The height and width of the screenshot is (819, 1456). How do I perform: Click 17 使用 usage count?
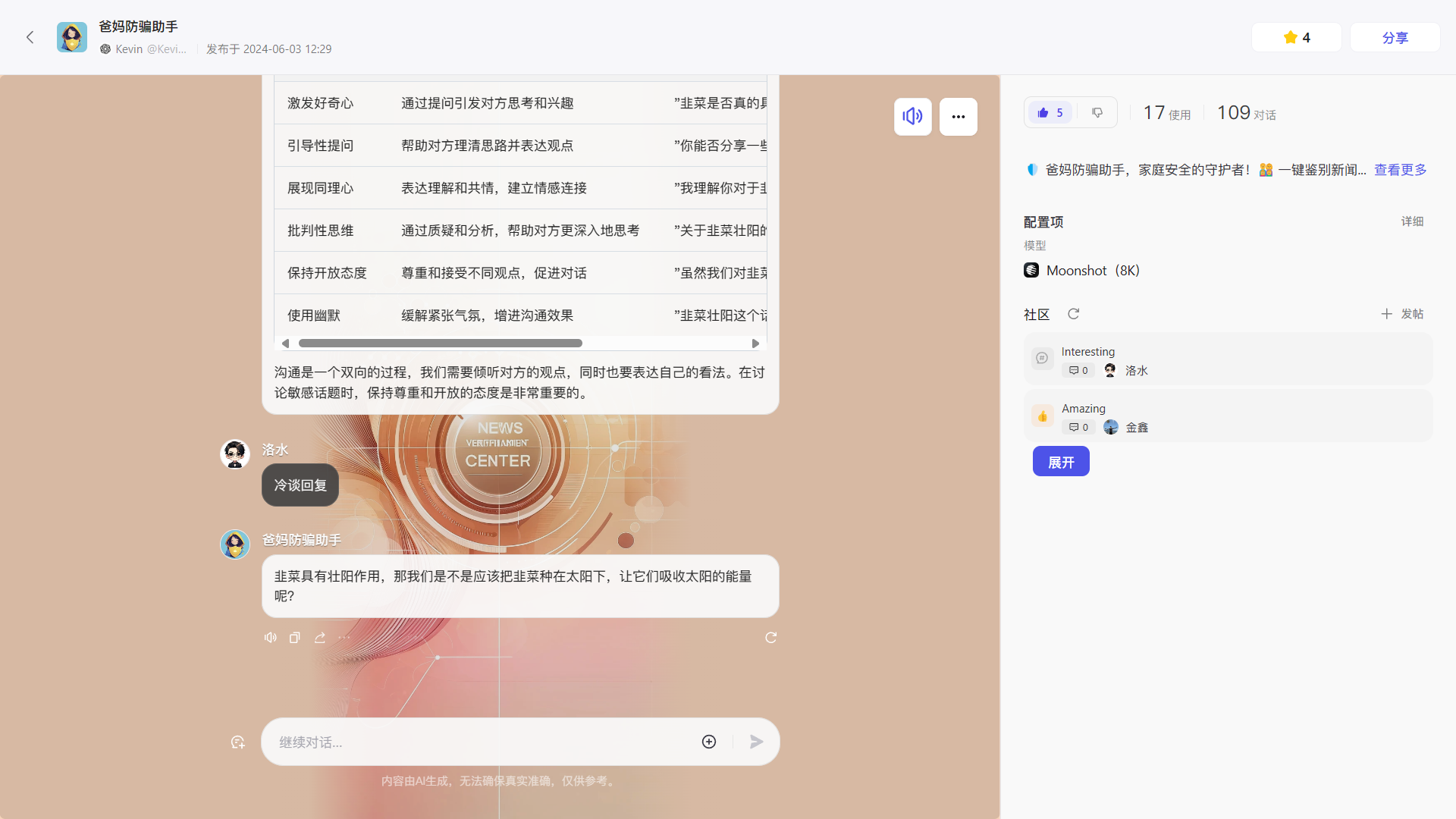click(1166, 113)
